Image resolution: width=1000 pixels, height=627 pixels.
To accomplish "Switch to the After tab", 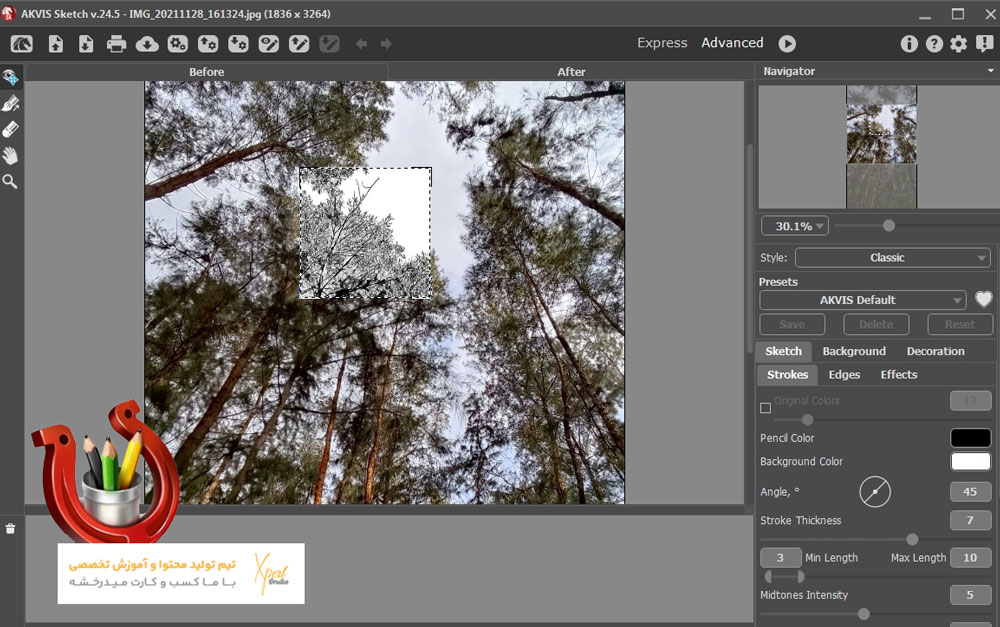I will tap(571, 72).
